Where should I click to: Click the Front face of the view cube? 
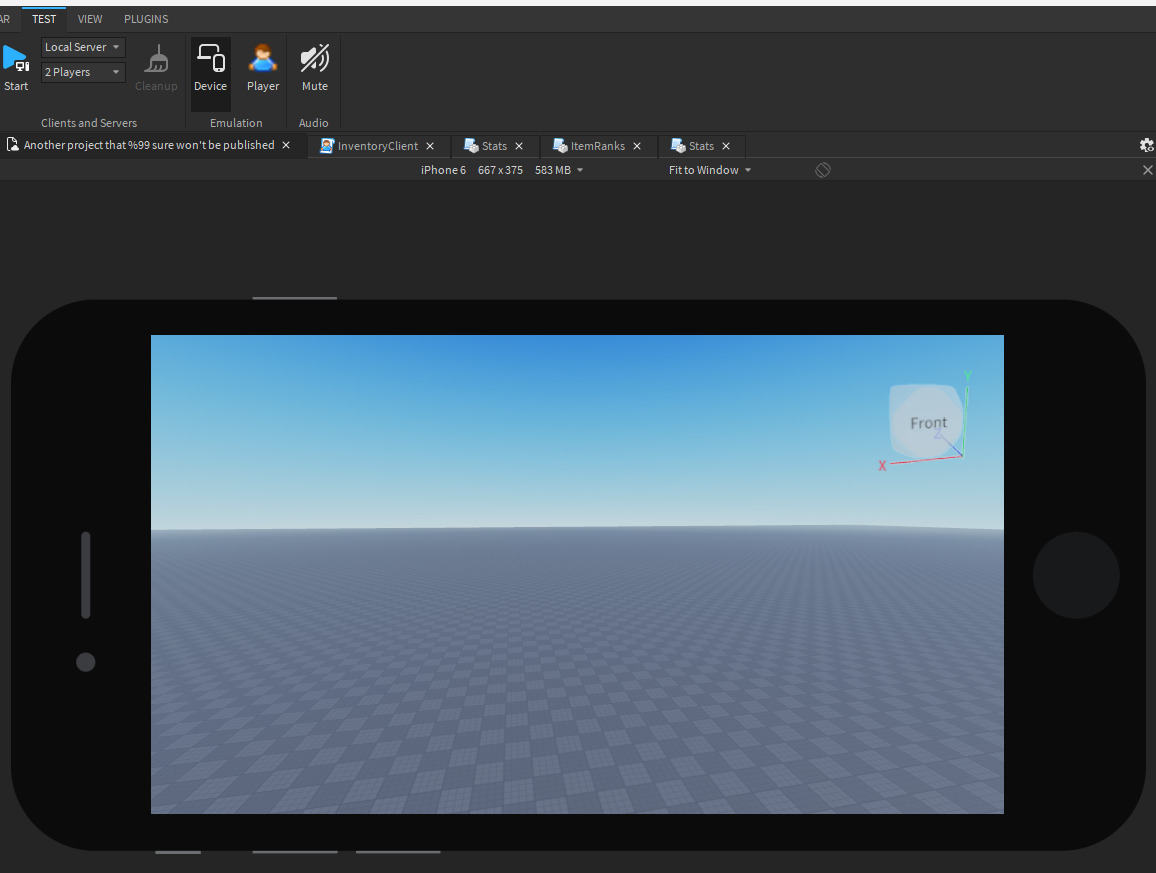[x=927, y=421]
